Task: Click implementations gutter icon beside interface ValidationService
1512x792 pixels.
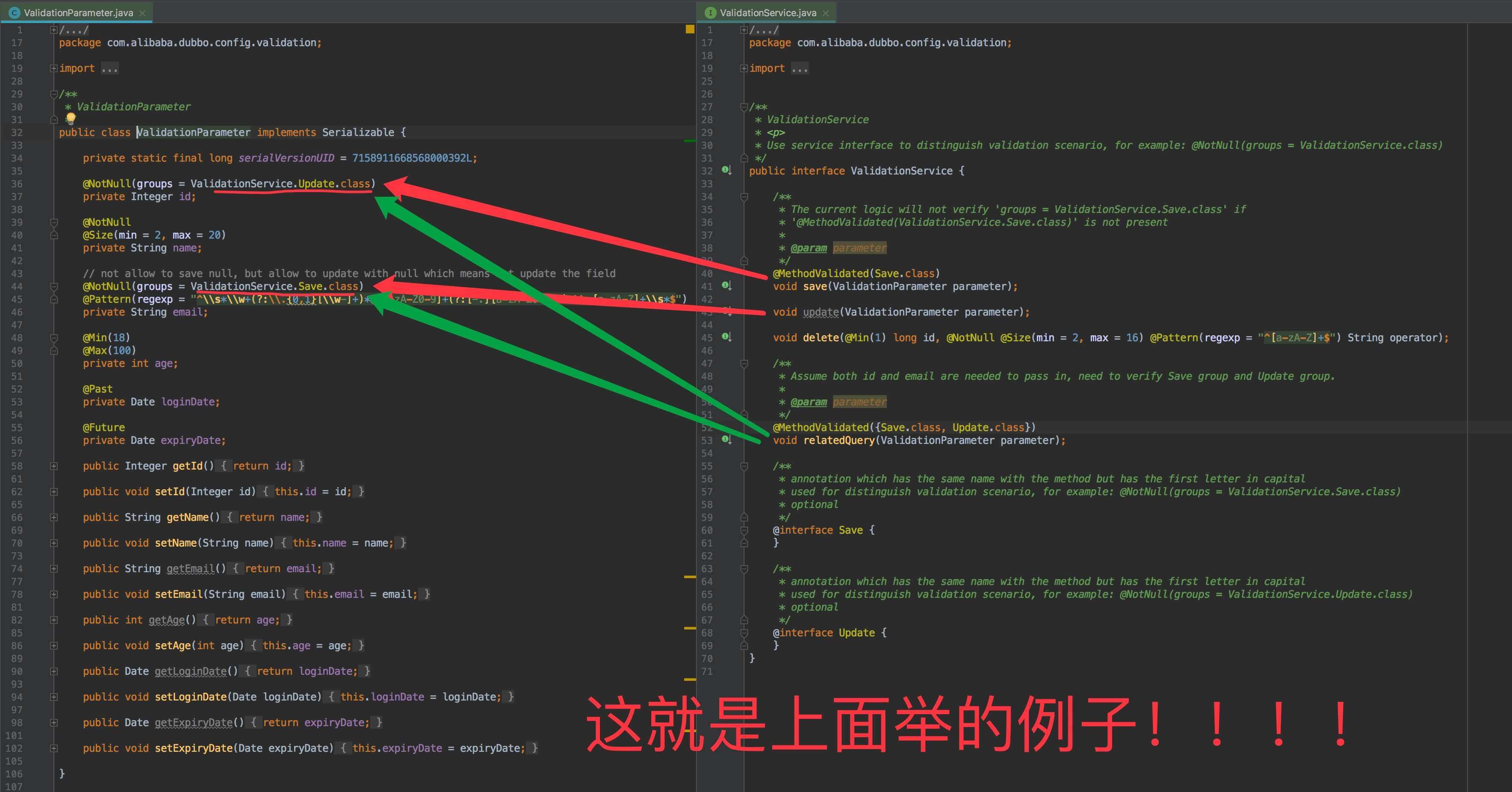Action: pos(726,170)
